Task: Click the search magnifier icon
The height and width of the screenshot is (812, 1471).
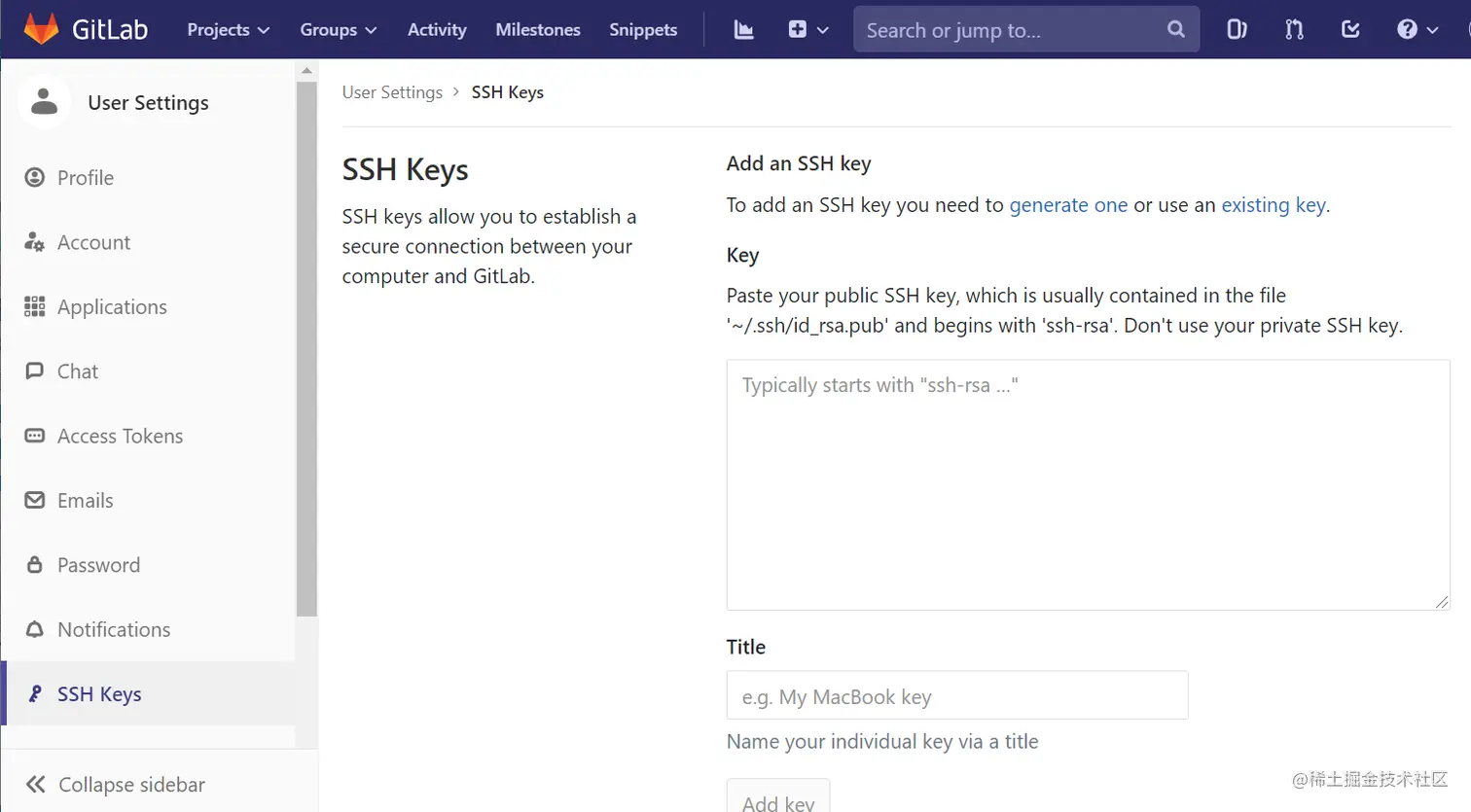Action: (x=1176, y=29)
